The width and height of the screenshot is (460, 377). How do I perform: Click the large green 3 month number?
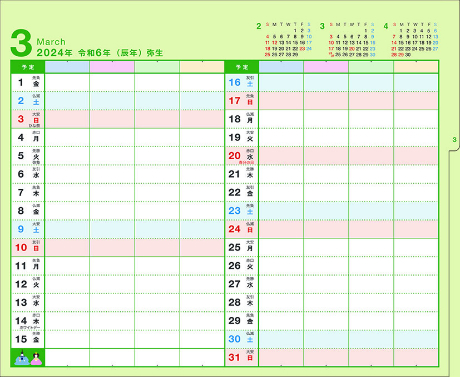(21, 43)
